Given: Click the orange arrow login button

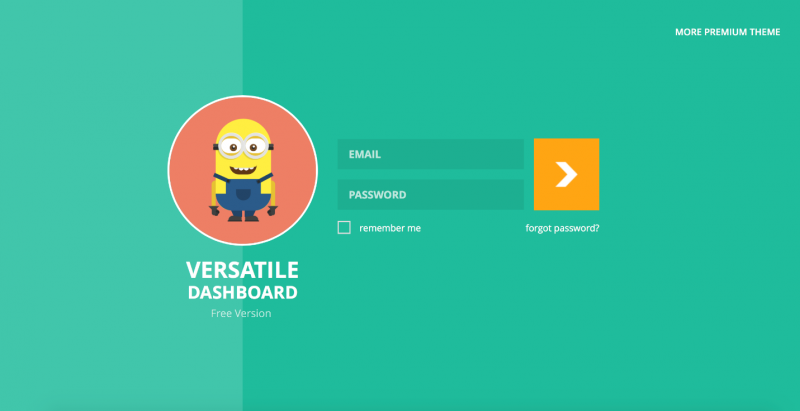Looking at the screenshot, I should click(x=566, y=174).
